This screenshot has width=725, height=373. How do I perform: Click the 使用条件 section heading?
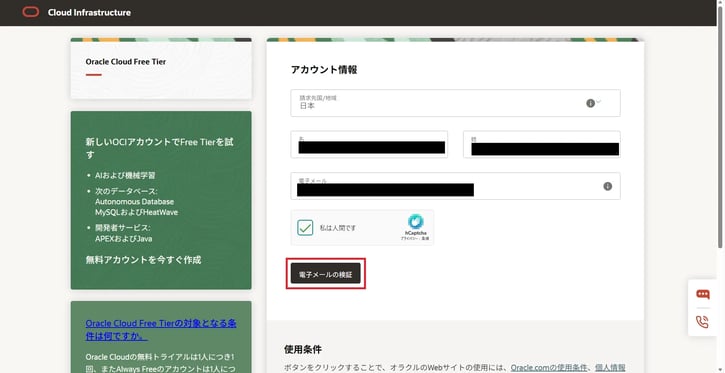[x=303, y=349]
